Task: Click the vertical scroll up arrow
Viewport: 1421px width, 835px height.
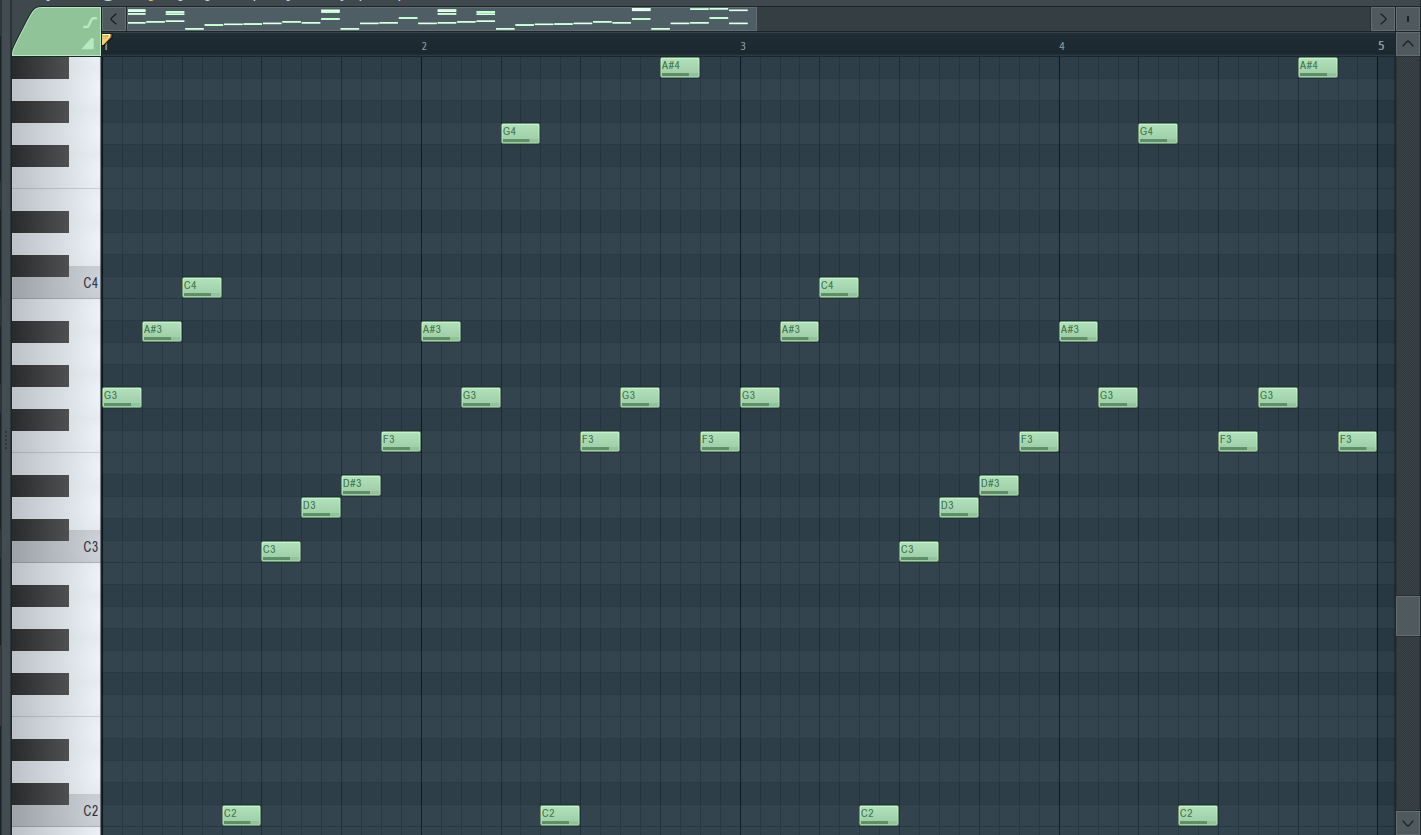Action: point(1408,44)
